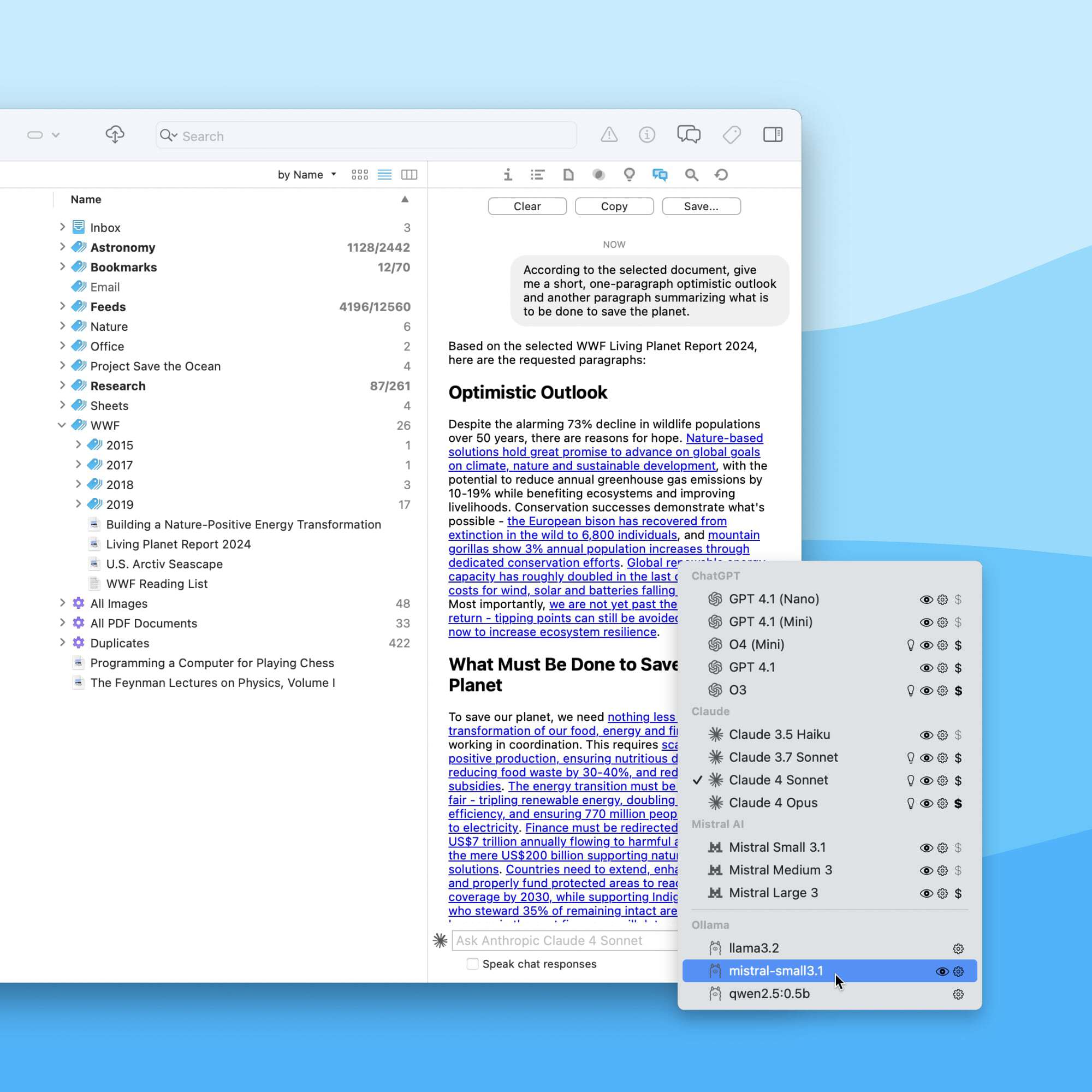Screen dimensions: 1092x1092
Task: Toggle vision eye for Claude 3.5 Haiku
Action: click(x=926, y=735)
